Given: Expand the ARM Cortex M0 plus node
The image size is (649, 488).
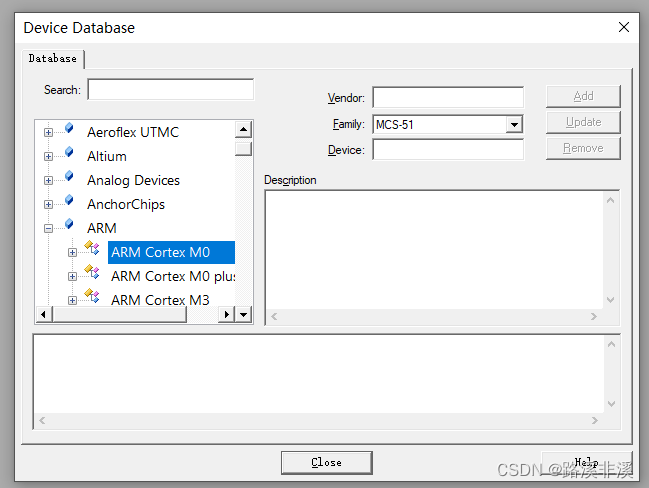Looking at the screenshot, I should point(72,276).
